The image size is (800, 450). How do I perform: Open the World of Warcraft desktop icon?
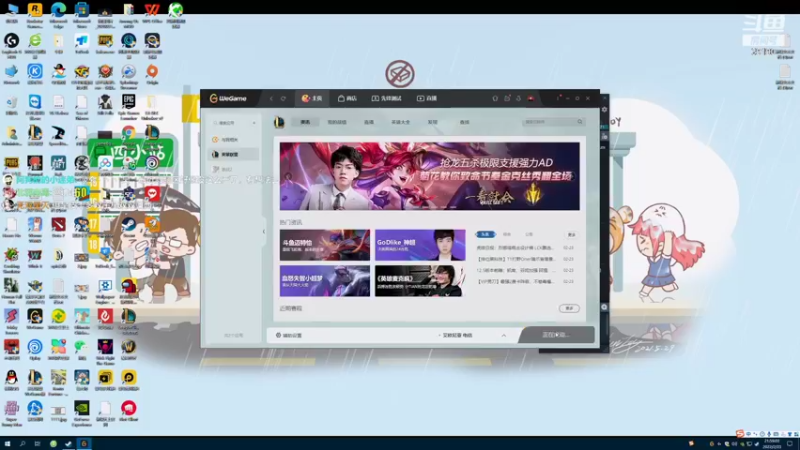pos(129,351)
